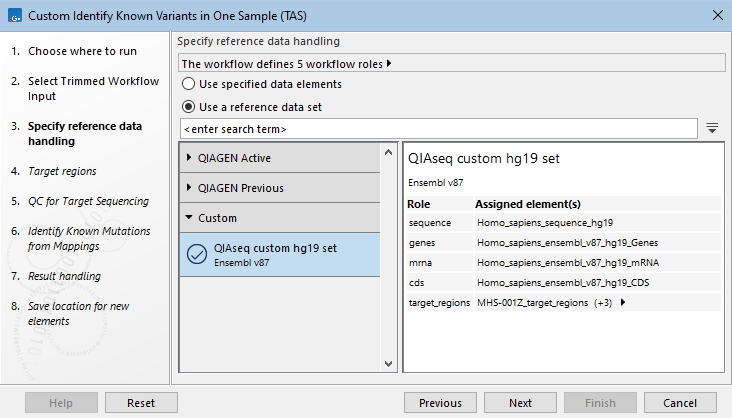
Task: Collapse the Custom reference sets section
Action: (x=192, y=218)
